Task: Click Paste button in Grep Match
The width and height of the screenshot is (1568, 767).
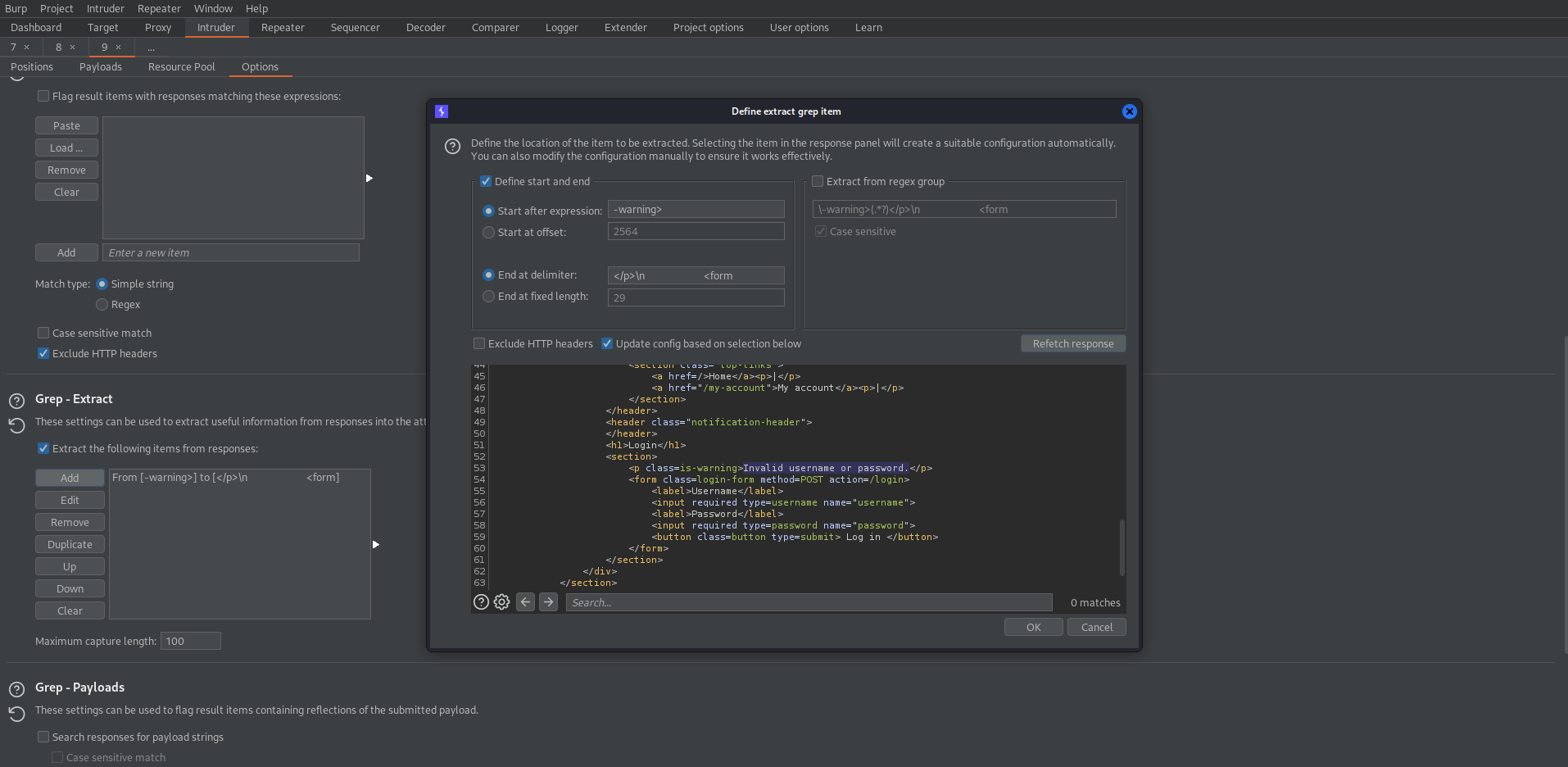Action: point(66,125)
